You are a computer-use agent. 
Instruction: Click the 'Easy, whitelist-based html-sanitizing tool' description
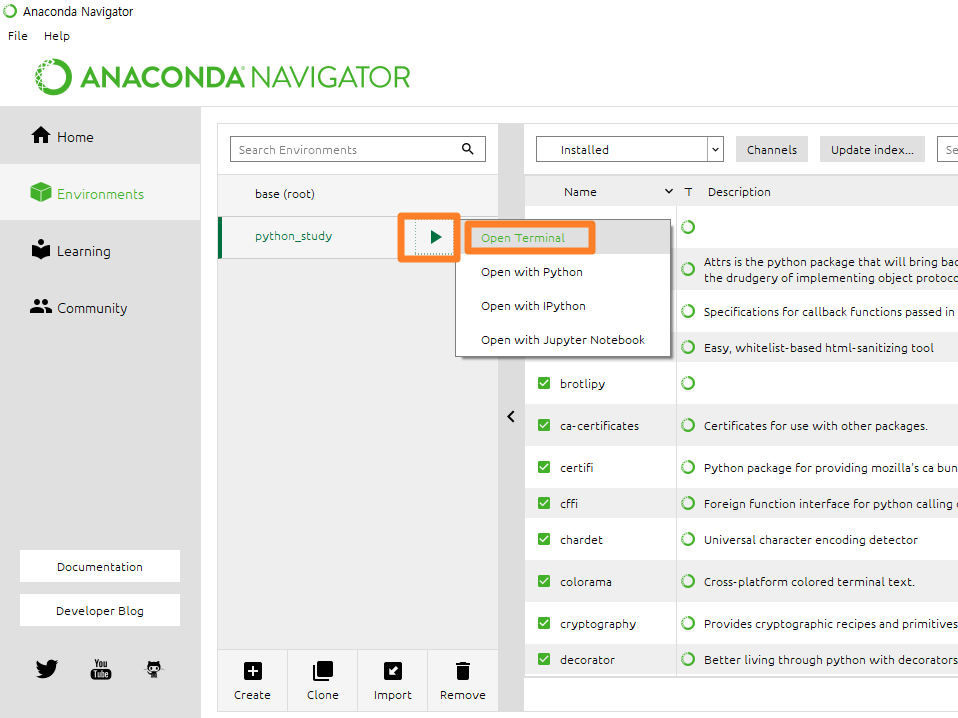point(818,348)
